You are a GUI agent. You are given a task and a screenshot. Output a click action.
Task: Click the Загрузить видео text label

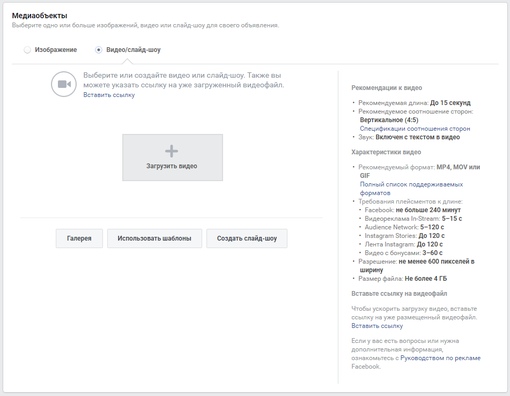coord(172,166)
